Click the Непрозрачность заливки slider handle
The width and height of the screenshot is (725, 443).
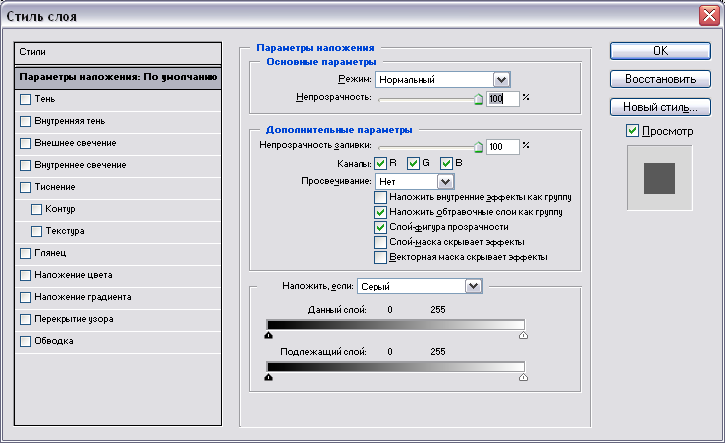pos(479,148)
